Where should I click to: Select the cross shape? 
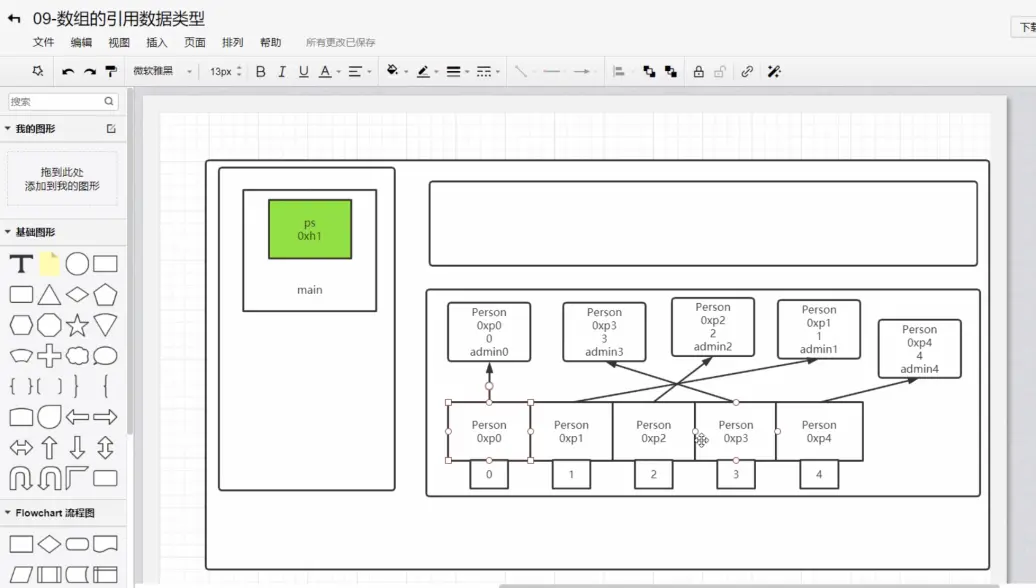[50, 355]
